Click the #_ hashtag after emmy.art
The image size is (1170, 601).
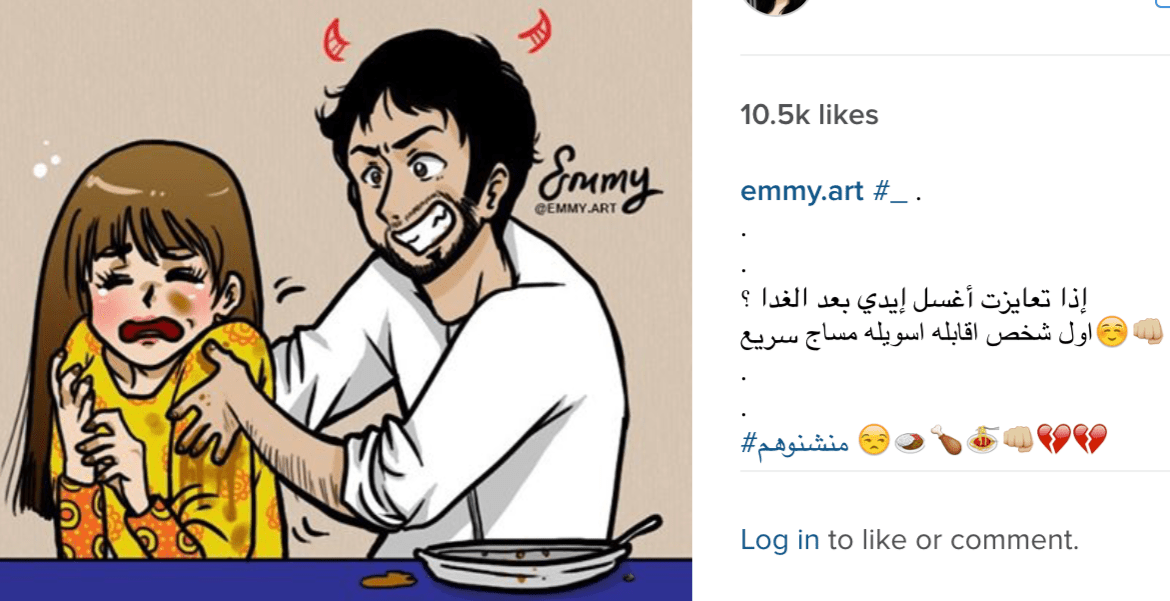coord(890,191)
